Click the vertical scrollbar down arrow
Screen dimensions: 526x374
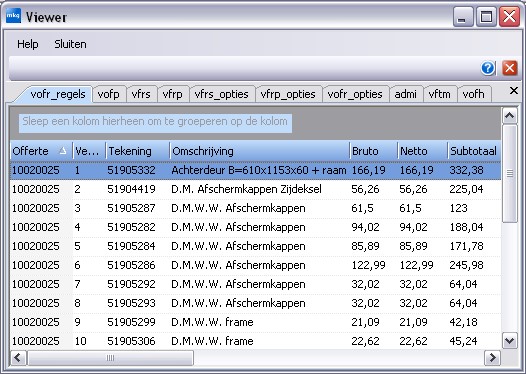point(510,341)
